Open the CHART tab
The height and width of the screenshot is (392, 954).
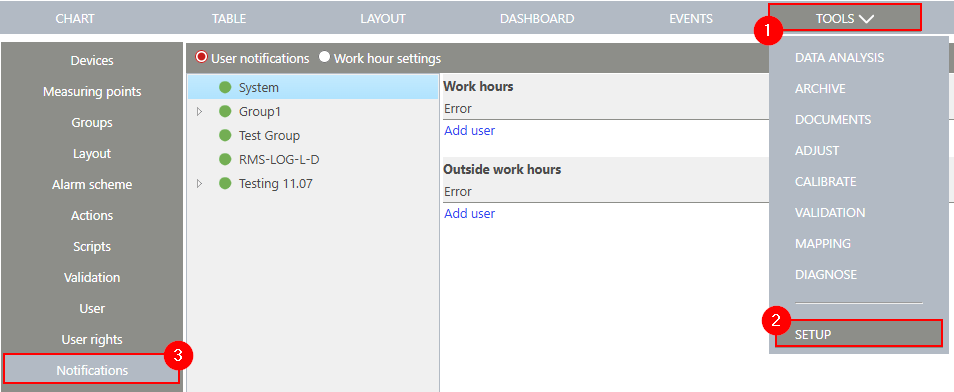[75, 18]
